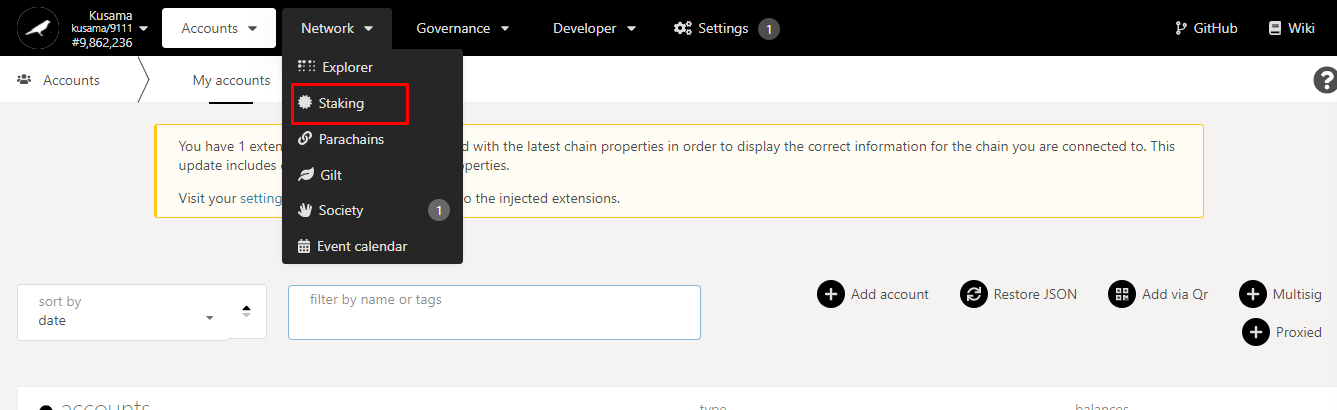Image resolution: width=1337 pixels, height=410 pixels.
Task: Click the Parachains link icon
Action: 305,139
